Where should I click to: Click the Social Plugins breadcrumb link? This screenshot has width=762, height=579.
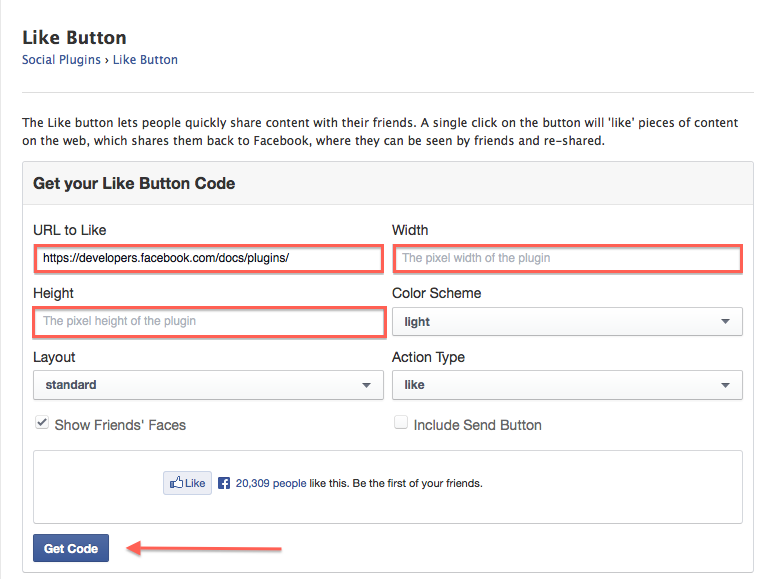tap(62, 60)
